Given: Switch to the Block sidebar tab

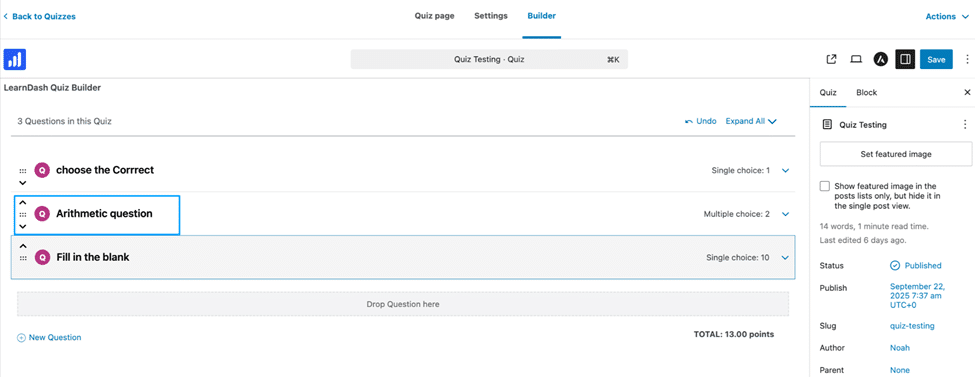Looking at the screenshot, I should 866,93.
